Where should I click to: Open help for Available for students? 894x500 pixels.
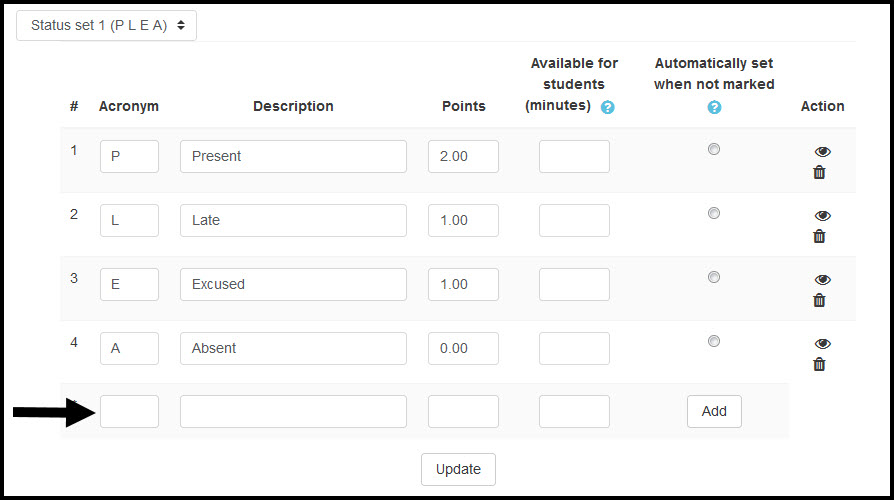[608, 107]
